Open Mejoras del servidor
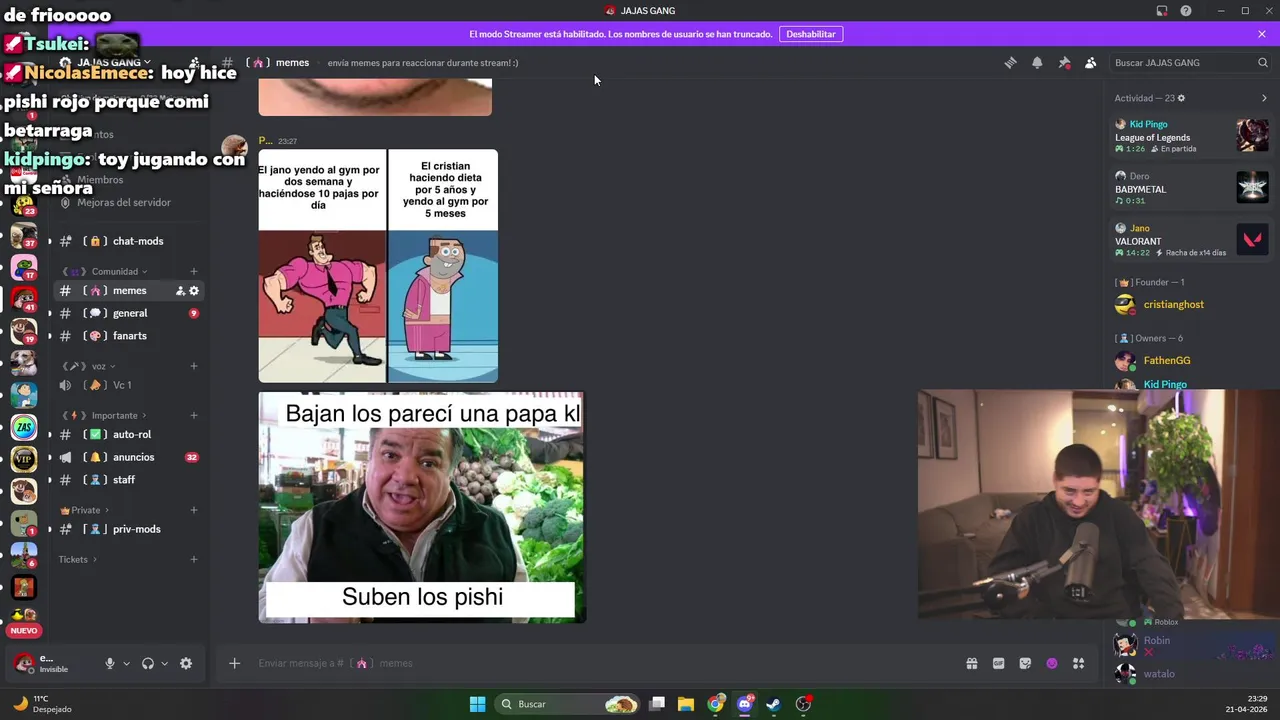This screenshot has width=1280, height=720. [124, 202]
